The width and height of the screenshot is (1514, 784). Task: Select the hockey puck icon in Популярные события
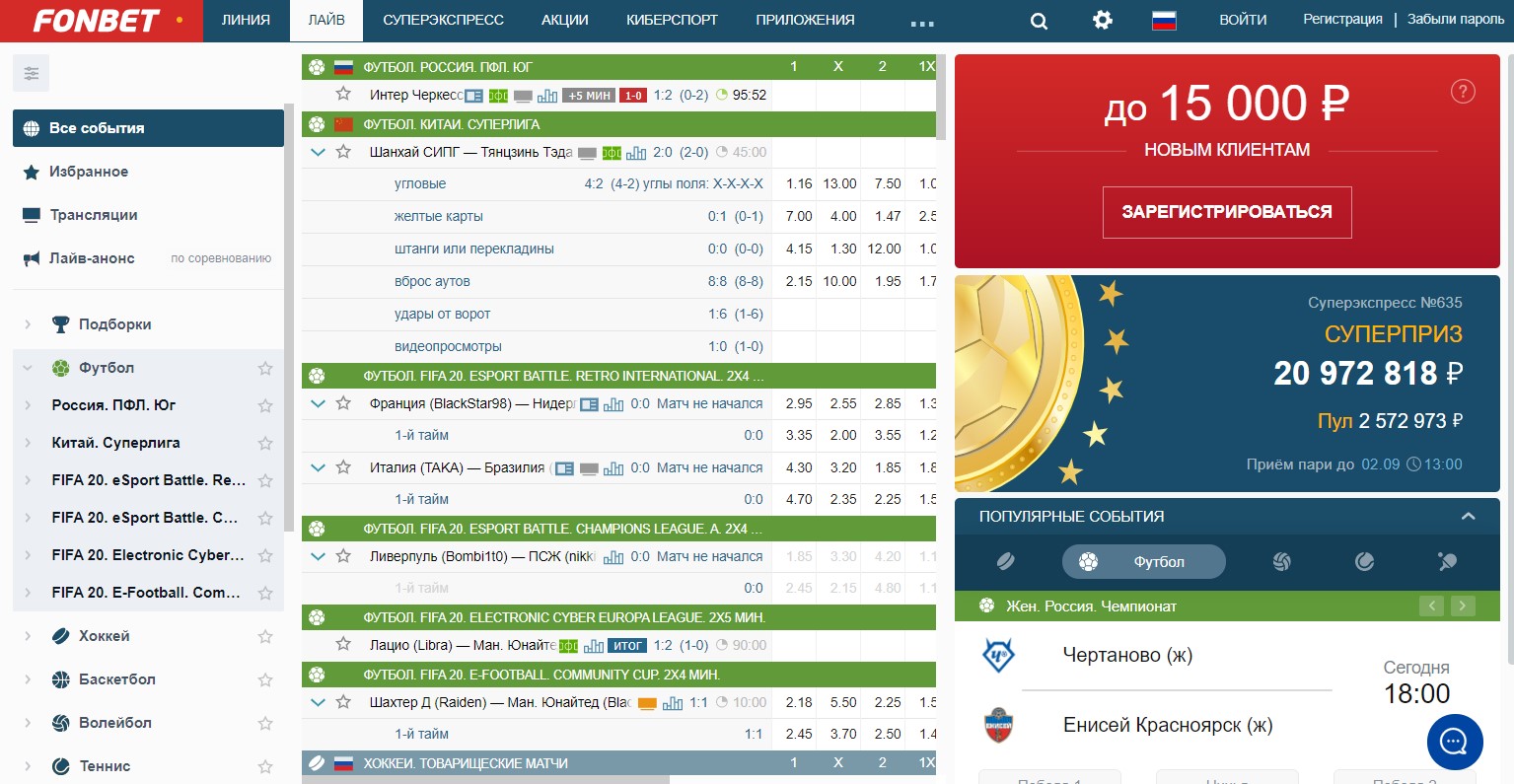(x=1005, y=561)
